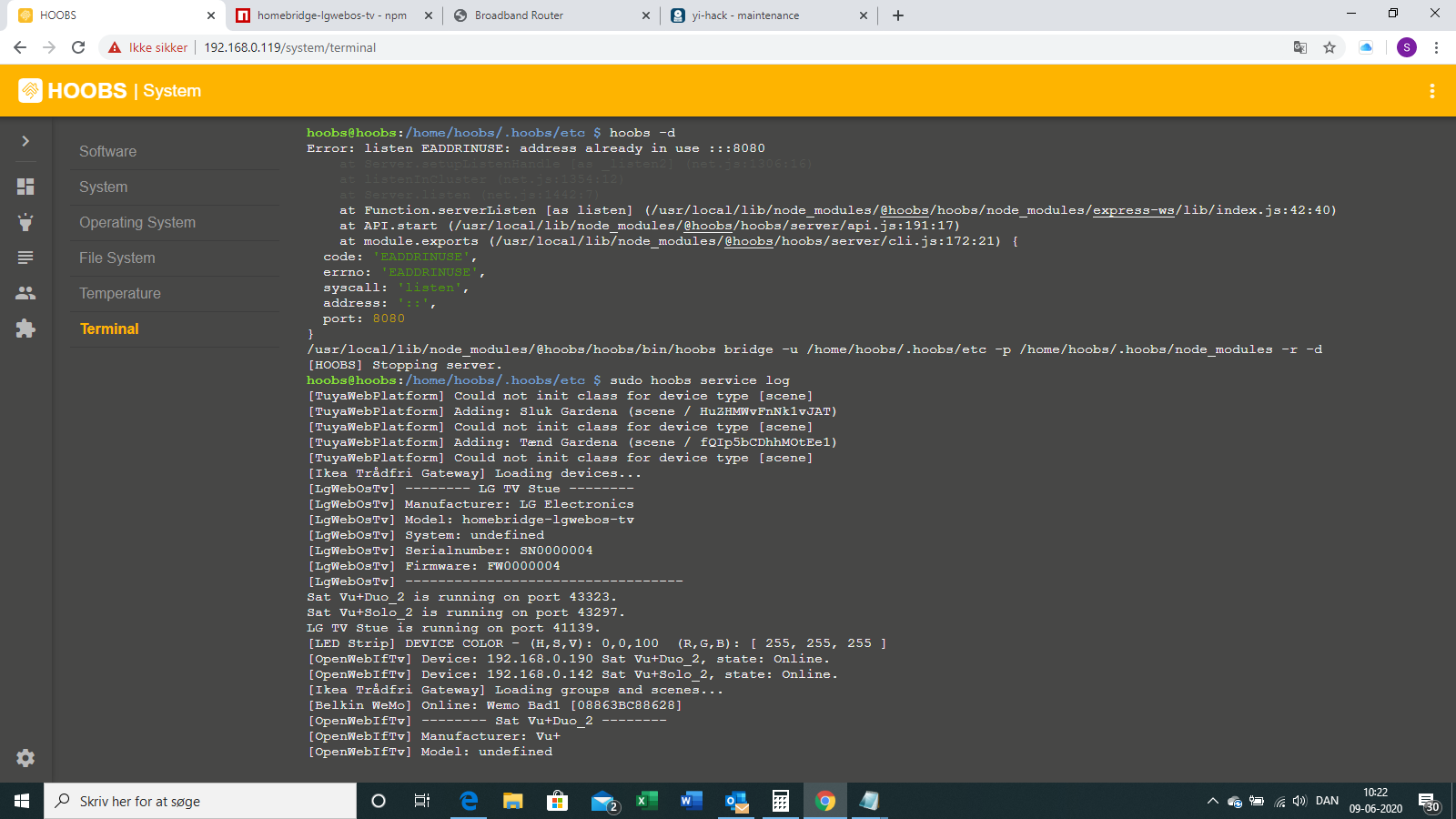
Task: Open settings gear icon in sidebar
Action: tap(25, 758)
